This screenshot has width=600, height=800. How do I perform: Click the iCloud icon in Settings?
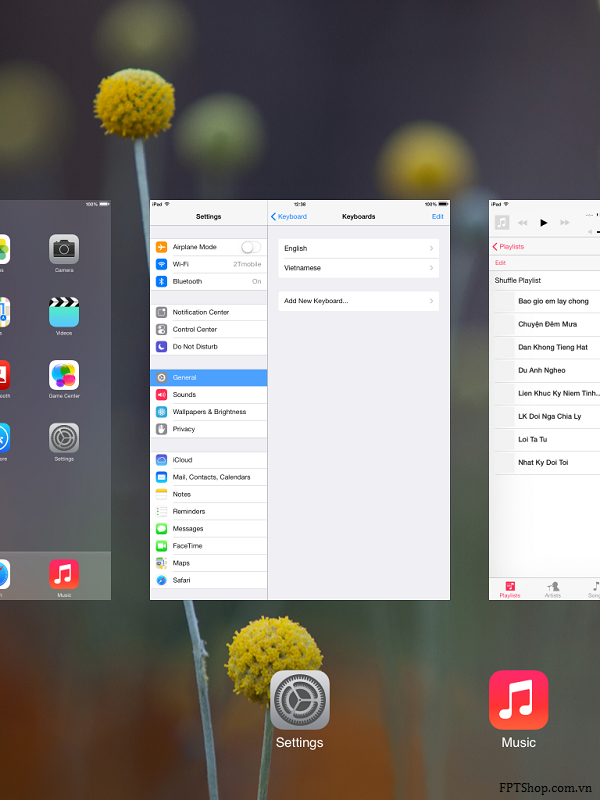point(161,460)
